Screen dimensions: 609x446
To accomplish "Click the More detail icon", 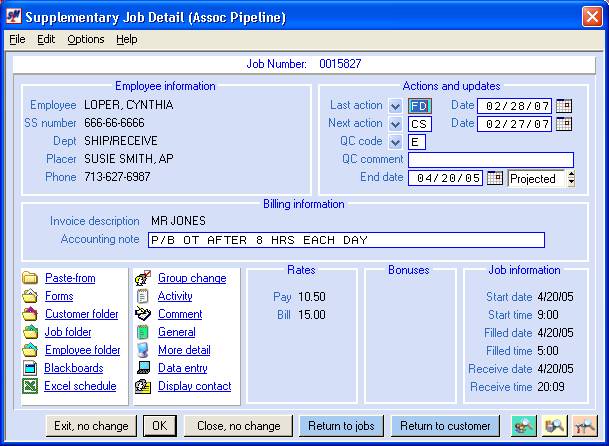I will pos(143,350).
